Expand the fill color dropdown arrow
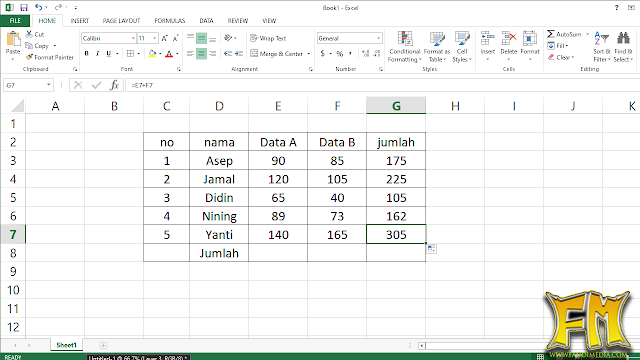Screen dimensions: 640x360 160,53
